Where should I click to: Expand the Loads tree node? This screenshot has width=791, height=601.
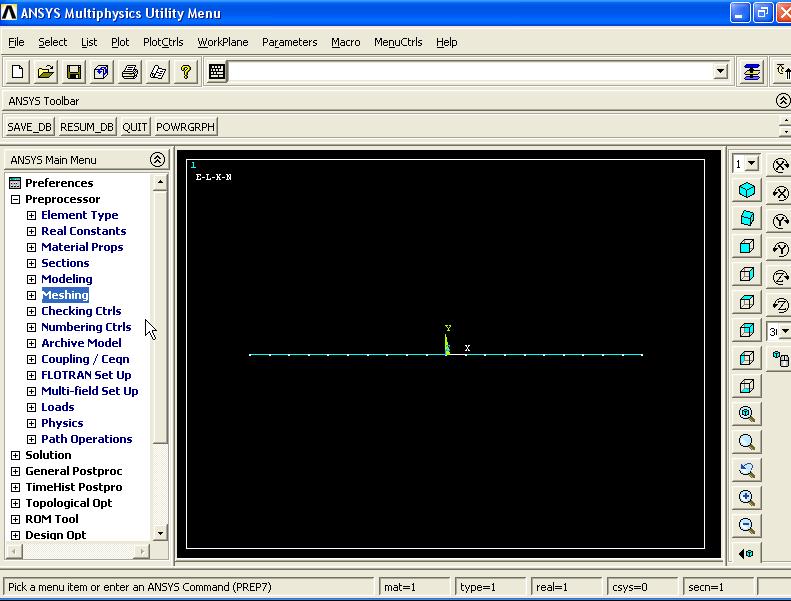[31, 407]
